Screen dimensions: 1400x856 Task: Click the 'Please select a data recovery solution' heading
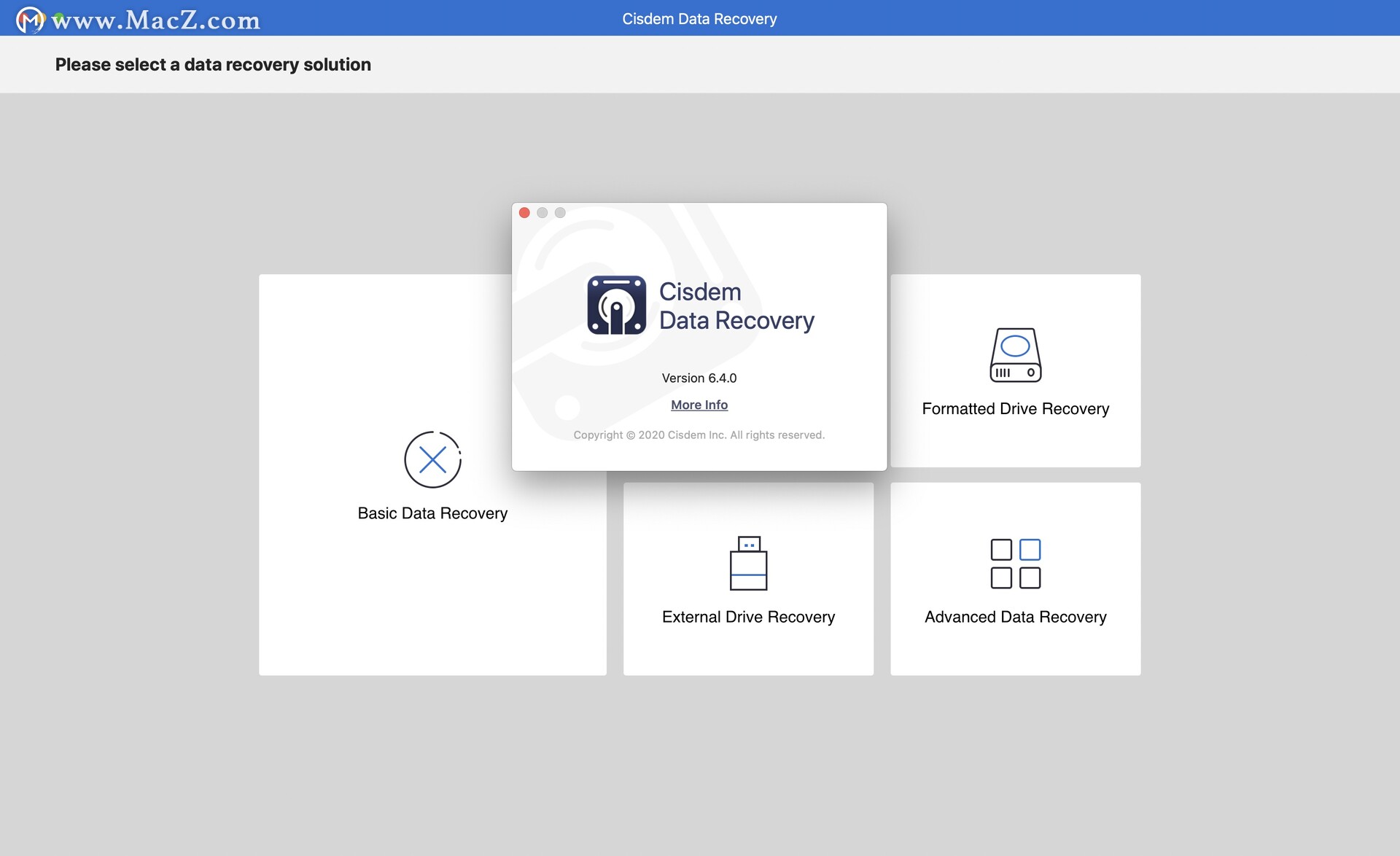pyautogui.click(x=213, y=64)
